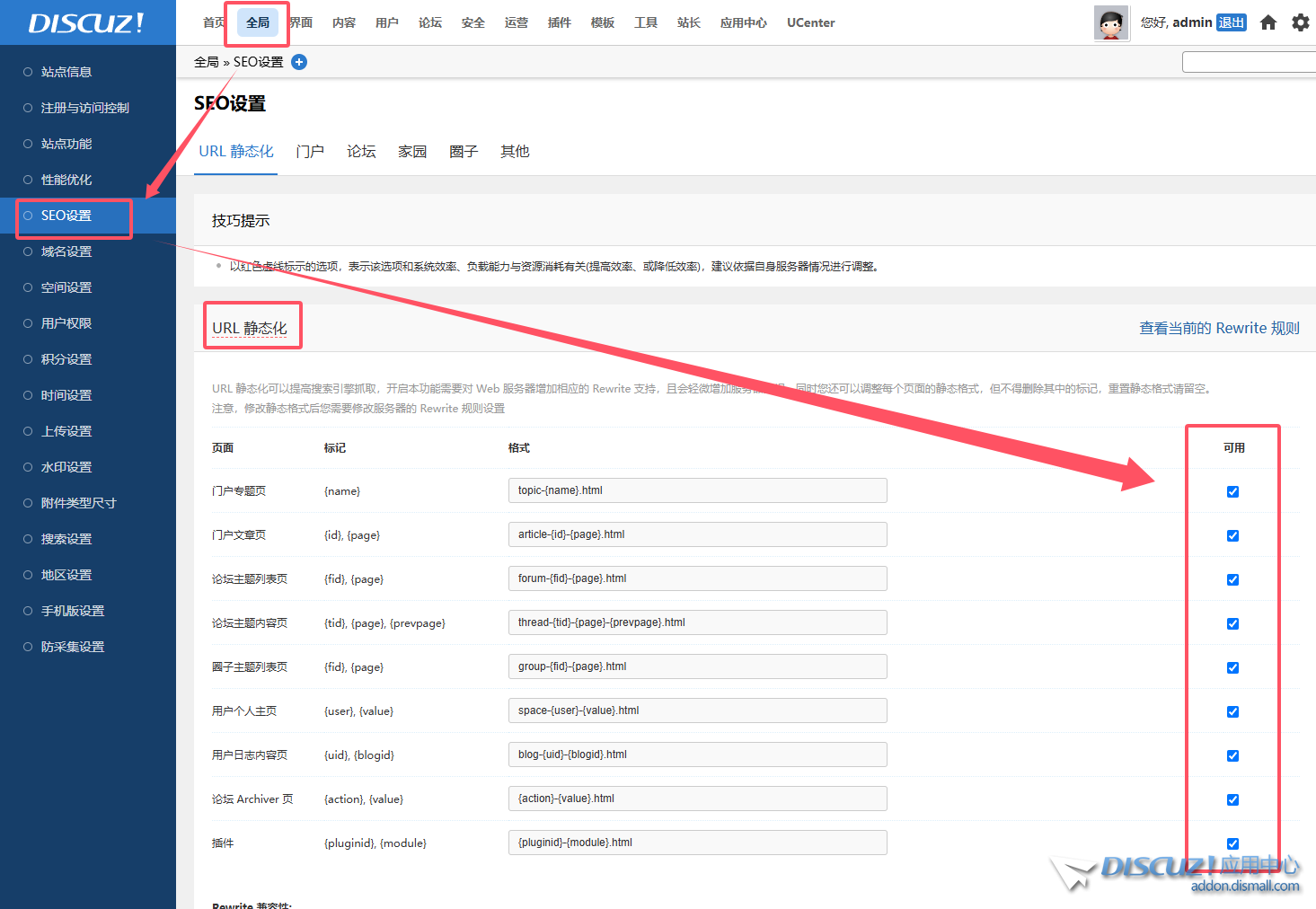Image resolution: width=1316 pixels, height=909 pixels.
Task: Uncheck the 门户专题页 availability checkbox
Action: 1232,491
